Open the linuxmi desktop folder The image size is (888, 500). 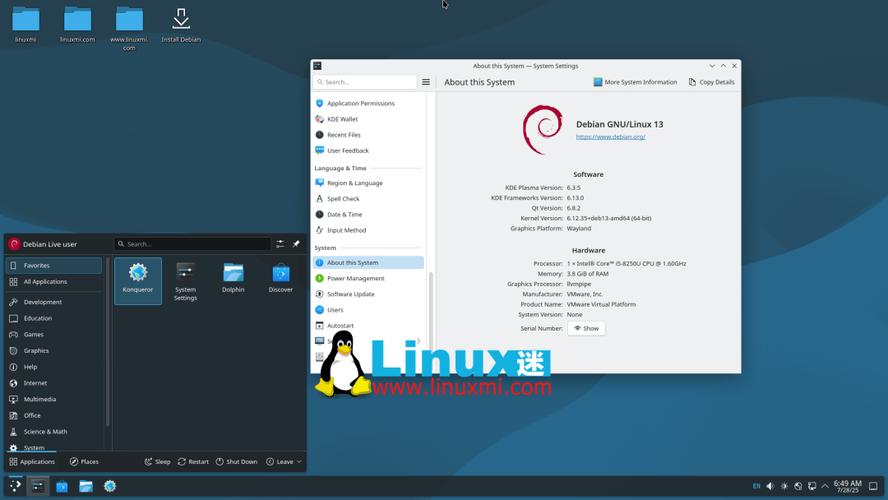coord(25,24)
